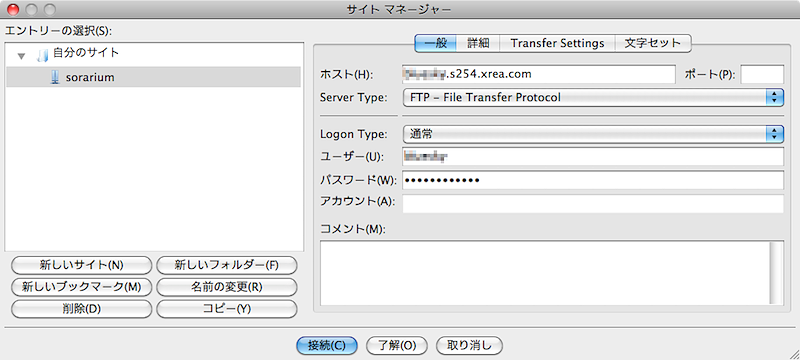Confirm with the 了解(O) button
The height and width of the screenshot is (360, 800).
pos(397,345)
